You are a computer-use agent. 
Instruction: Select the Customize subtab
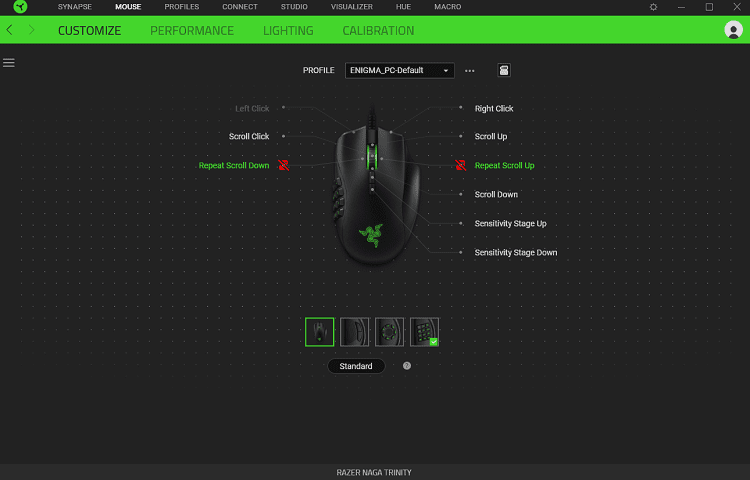[89, 31]
